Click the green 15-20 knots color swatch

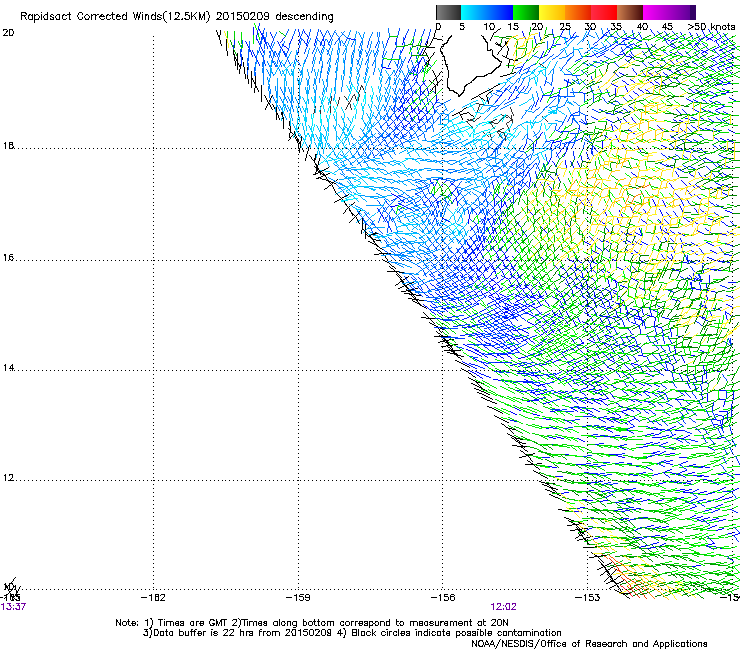tap(526, 12)
